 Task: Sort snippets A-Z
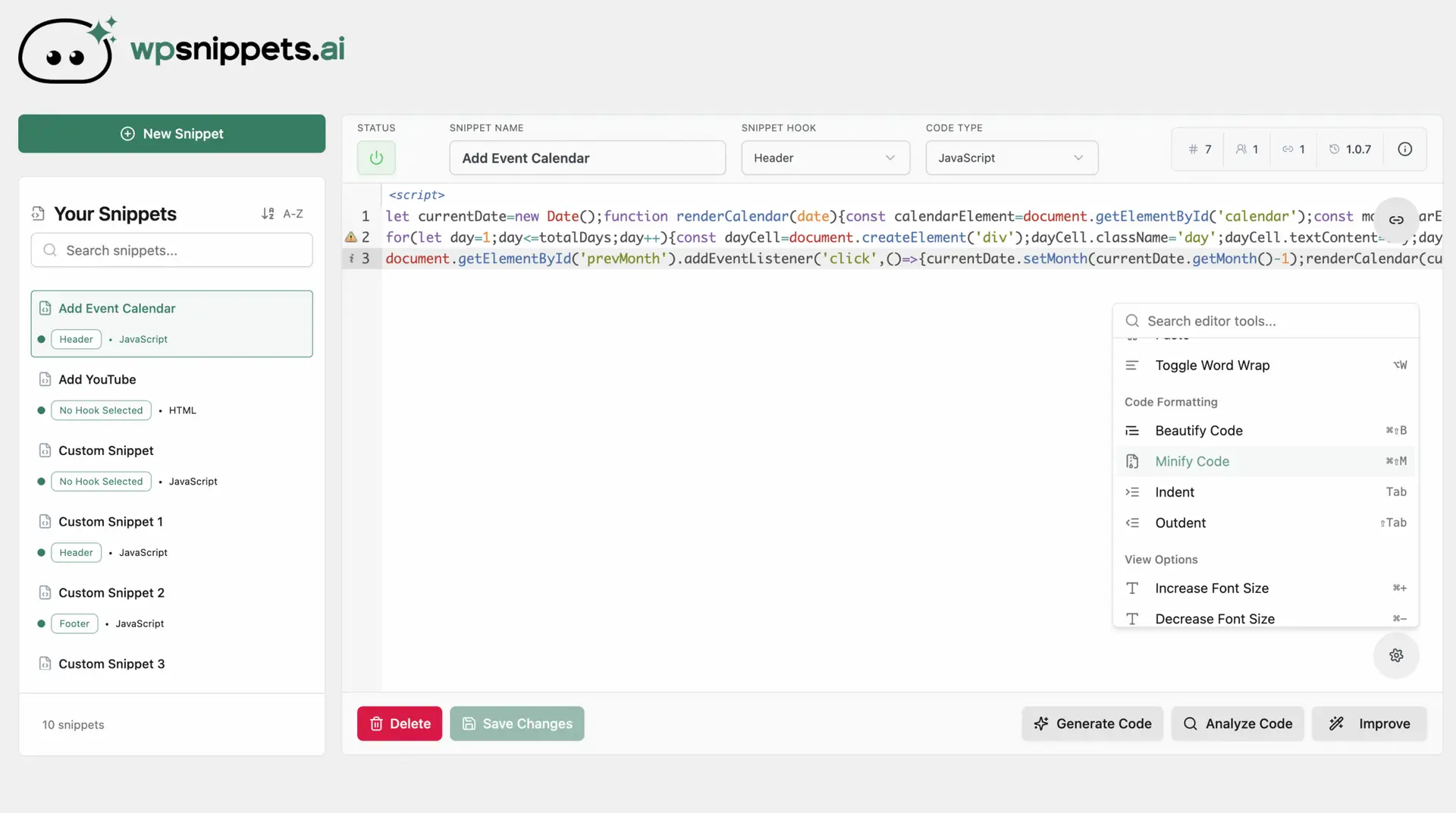coord(282,214)
